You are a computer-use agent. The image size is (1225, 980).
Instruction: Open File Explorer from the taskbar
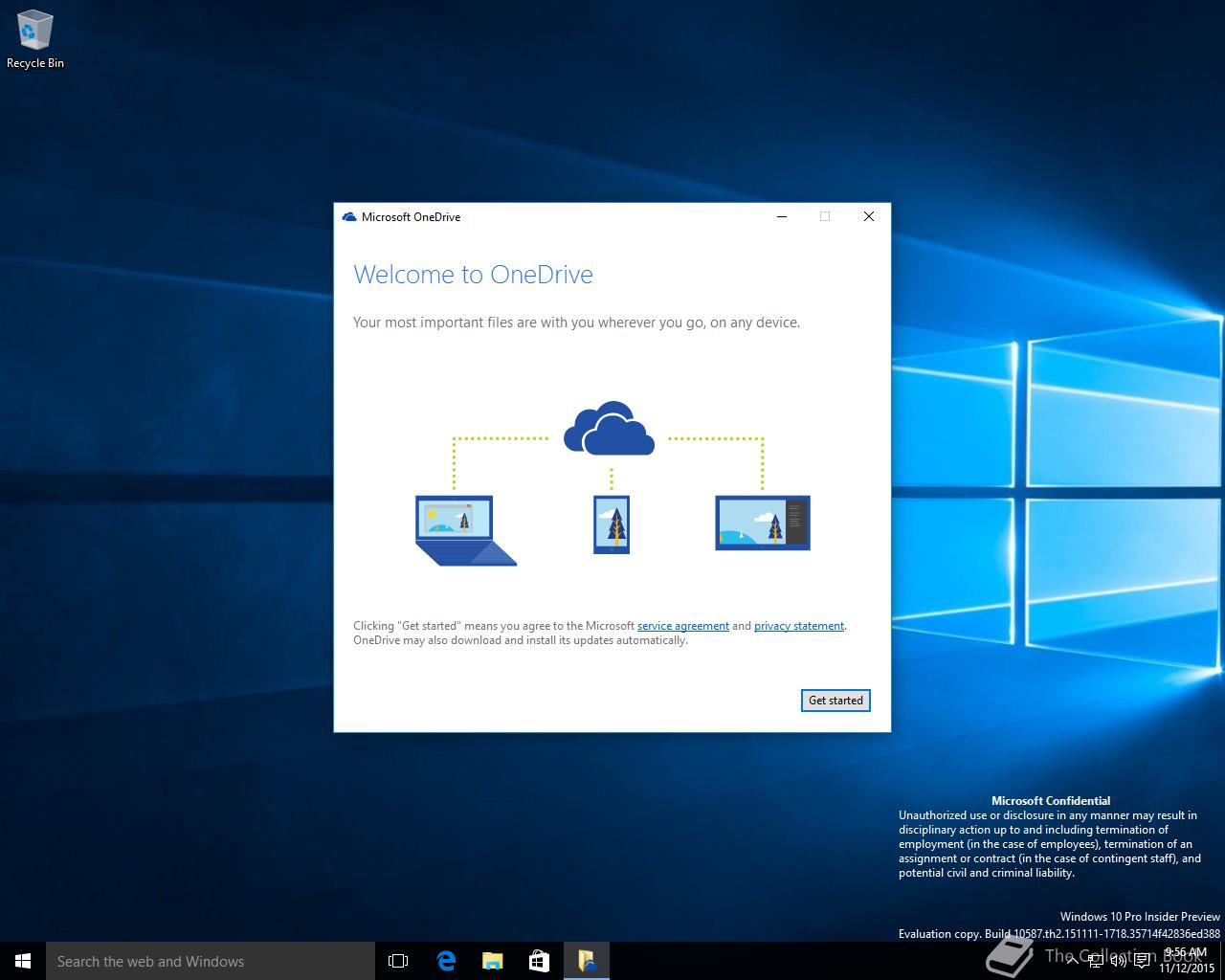[x=493, y=961]
